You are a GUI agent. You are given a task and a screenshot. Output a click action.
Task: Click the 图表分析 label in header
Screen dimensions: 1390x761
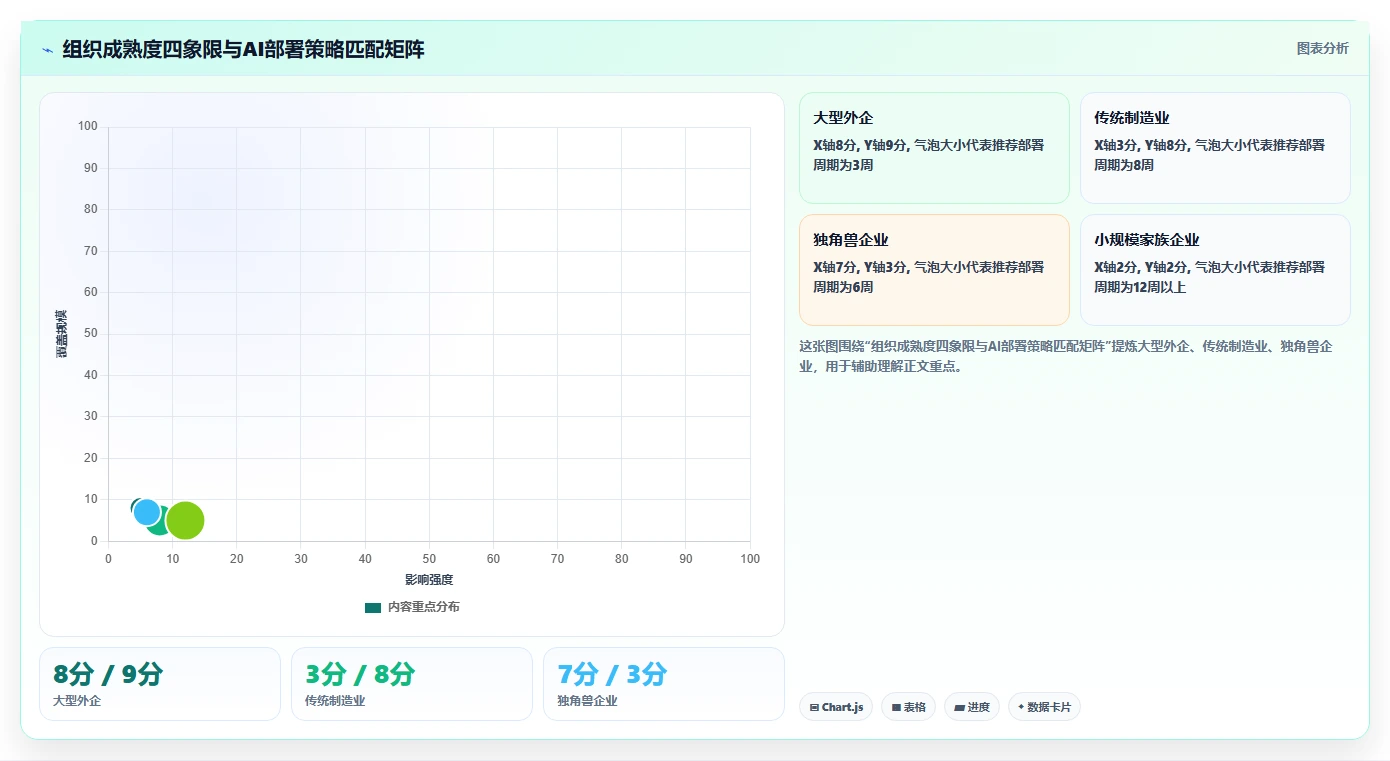(1322, 48)
